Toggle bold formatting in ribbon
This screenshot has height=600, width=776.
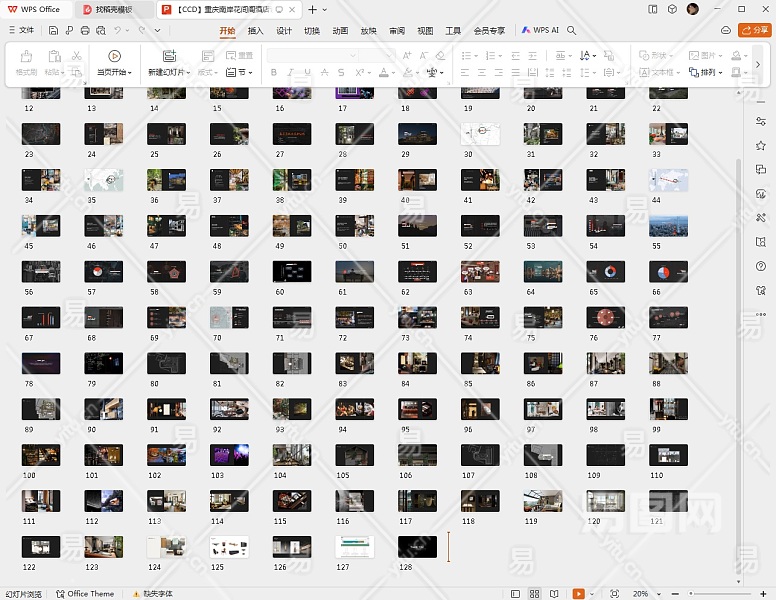(x=275, y=73)
